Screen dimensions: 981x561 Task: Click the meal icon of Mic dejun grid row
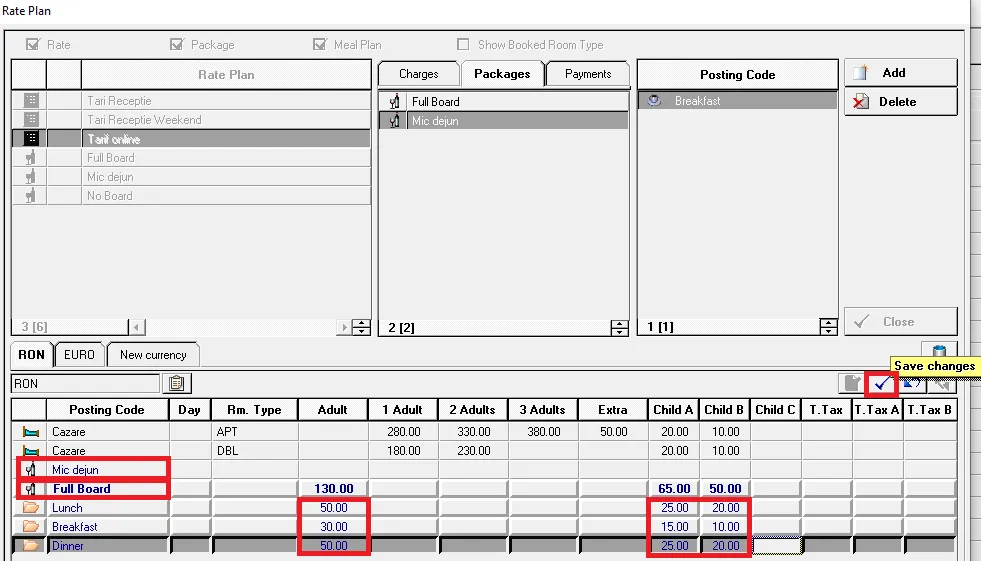[x=30, y=469]
